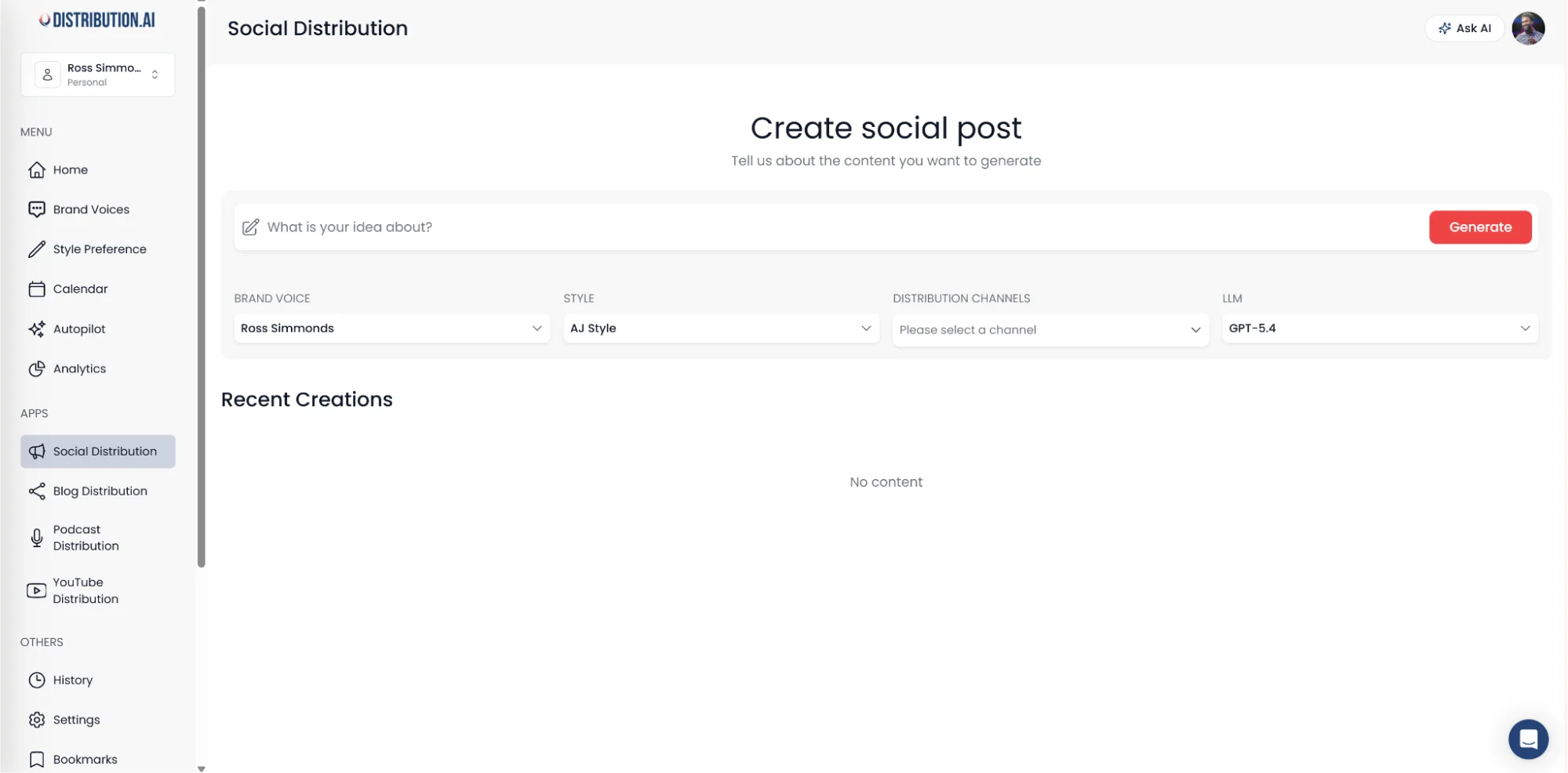The height and width of the screenshot is (773, 1568).
Task: Click the 'No content' text
Action: (x=886, y=482)
